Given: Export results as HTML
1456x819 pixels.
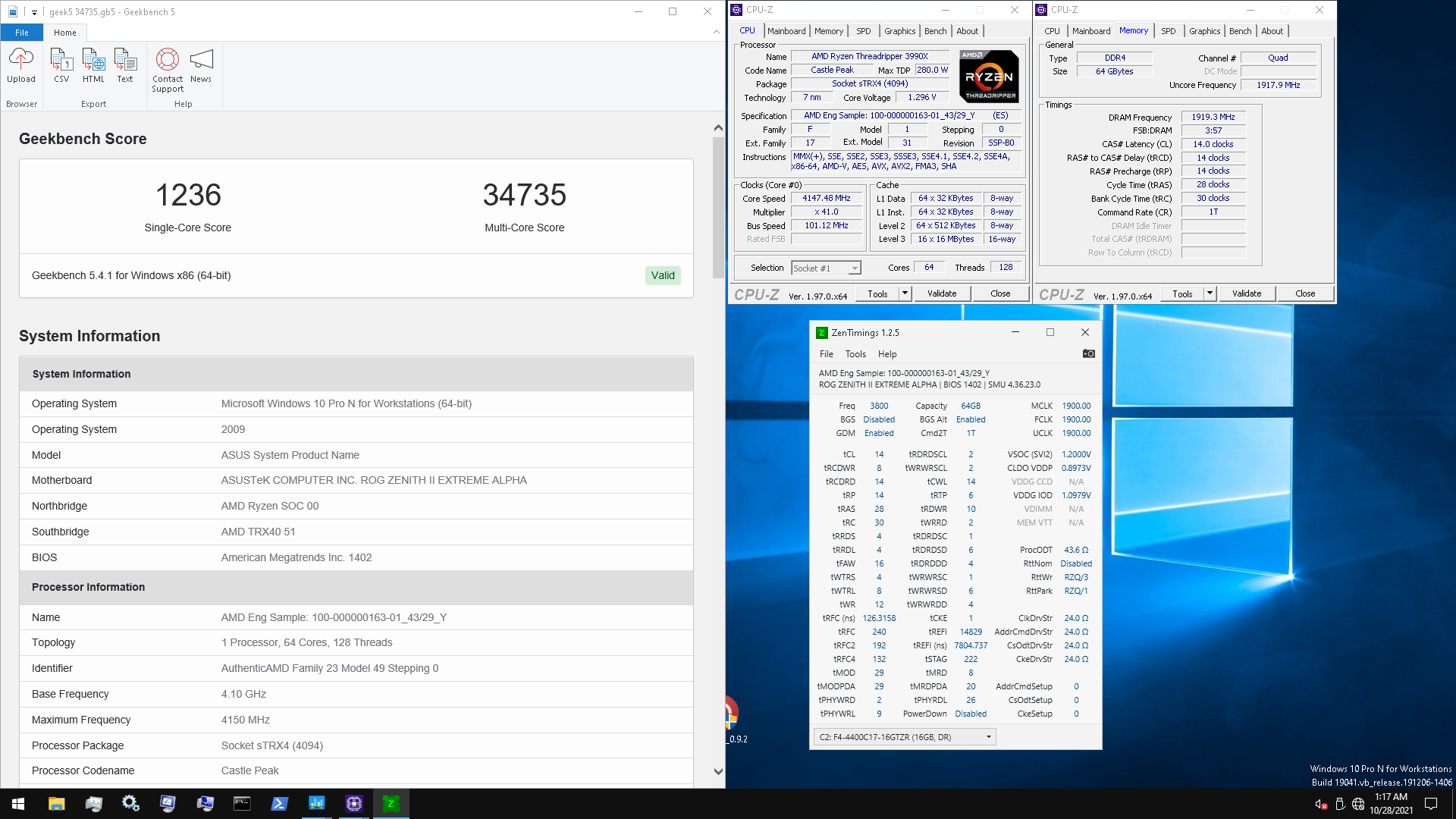Looking at the screenshot, I should coord(93,65).
